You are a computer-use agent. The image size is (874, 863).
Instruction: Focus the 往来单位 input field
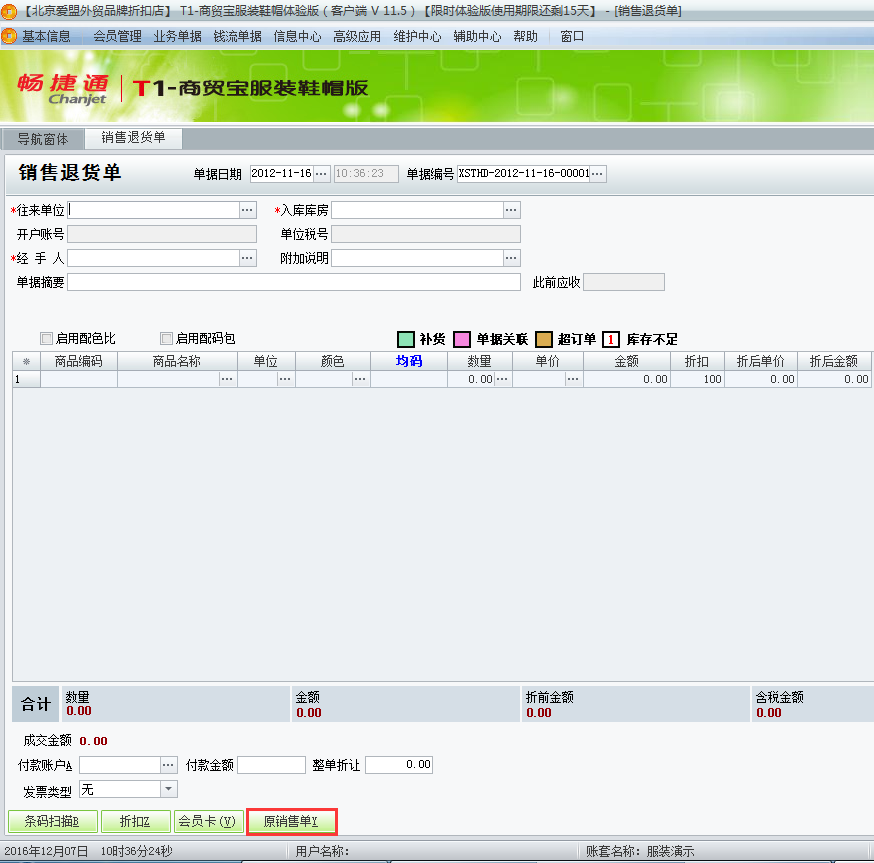[153, 210]
